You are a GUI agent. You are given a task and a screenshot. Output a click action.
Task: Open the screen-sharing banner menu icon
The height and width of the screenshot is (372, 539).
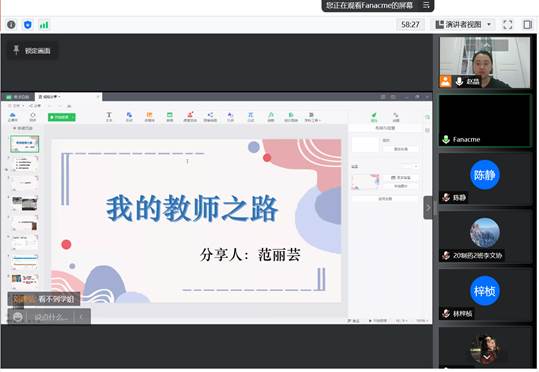[x=426, y=5]
